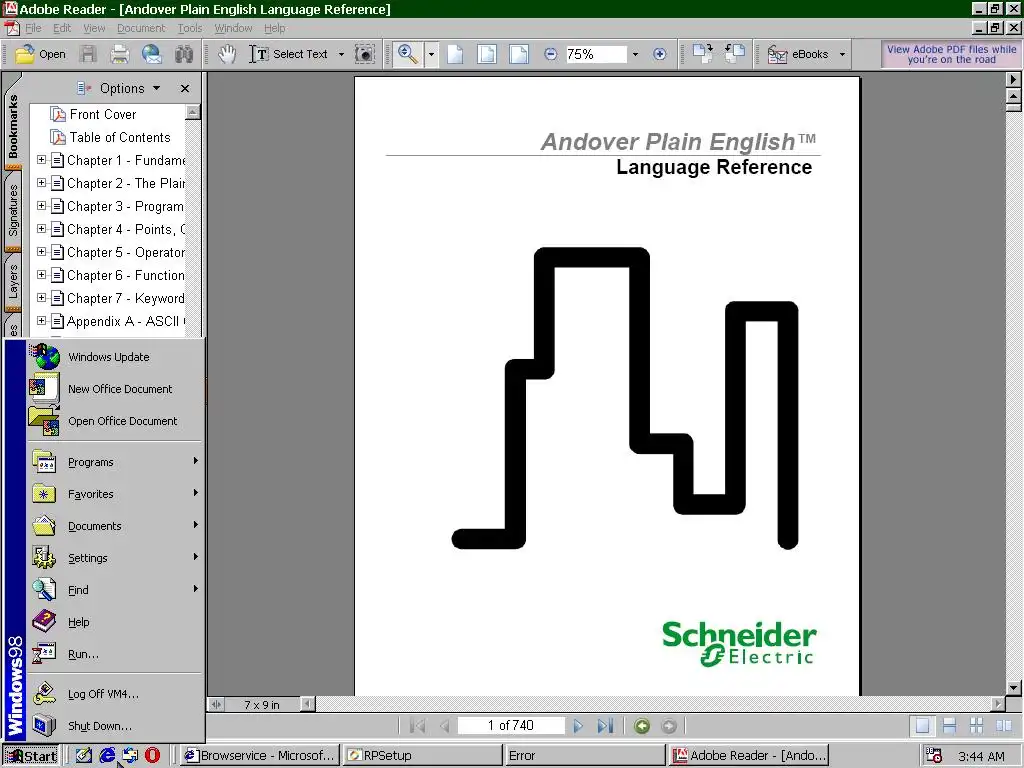Click the Save (floppy disk) icon

[88, 54]
